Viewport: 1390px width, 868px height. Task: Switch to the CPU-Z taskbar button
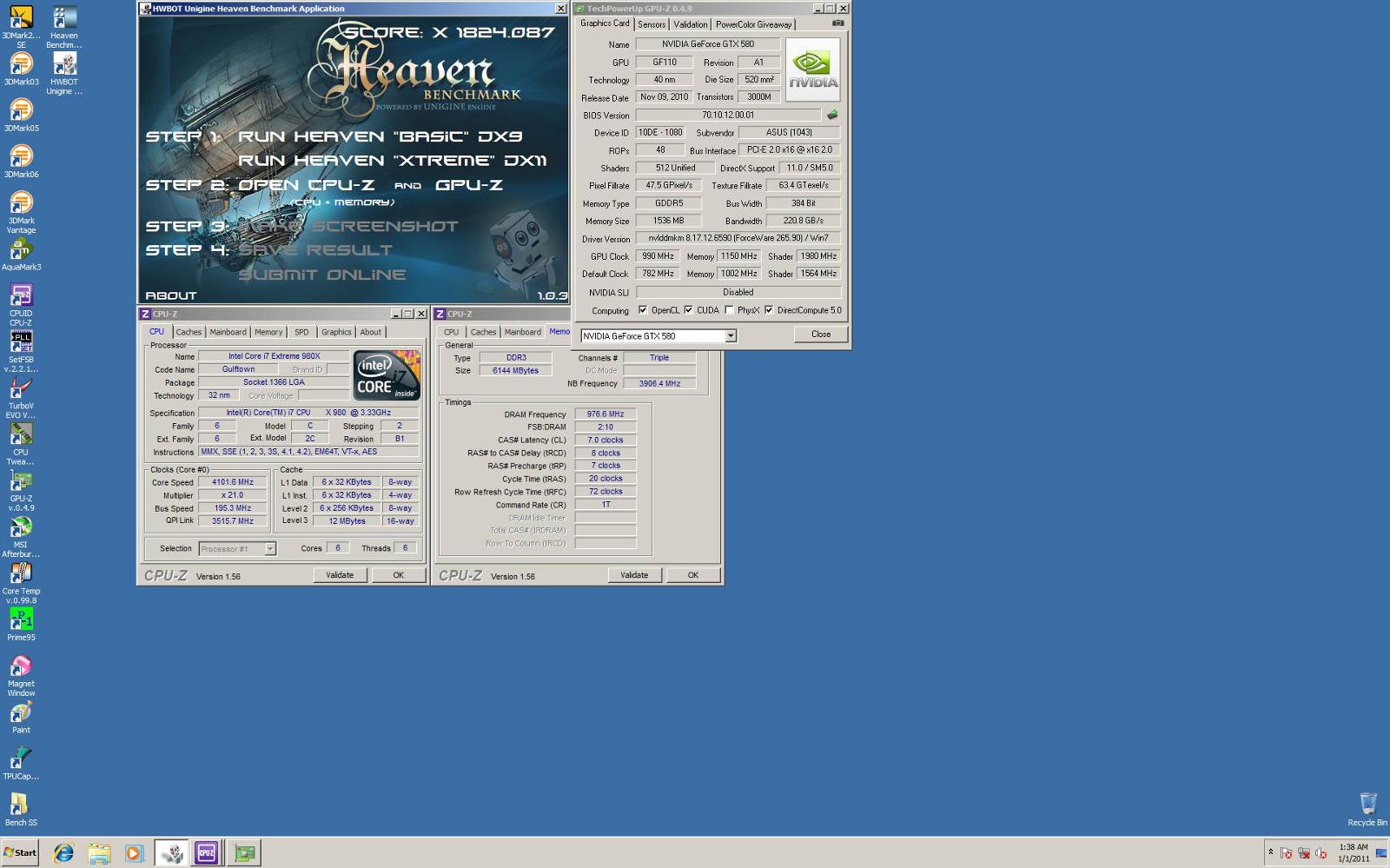(207, 853)
